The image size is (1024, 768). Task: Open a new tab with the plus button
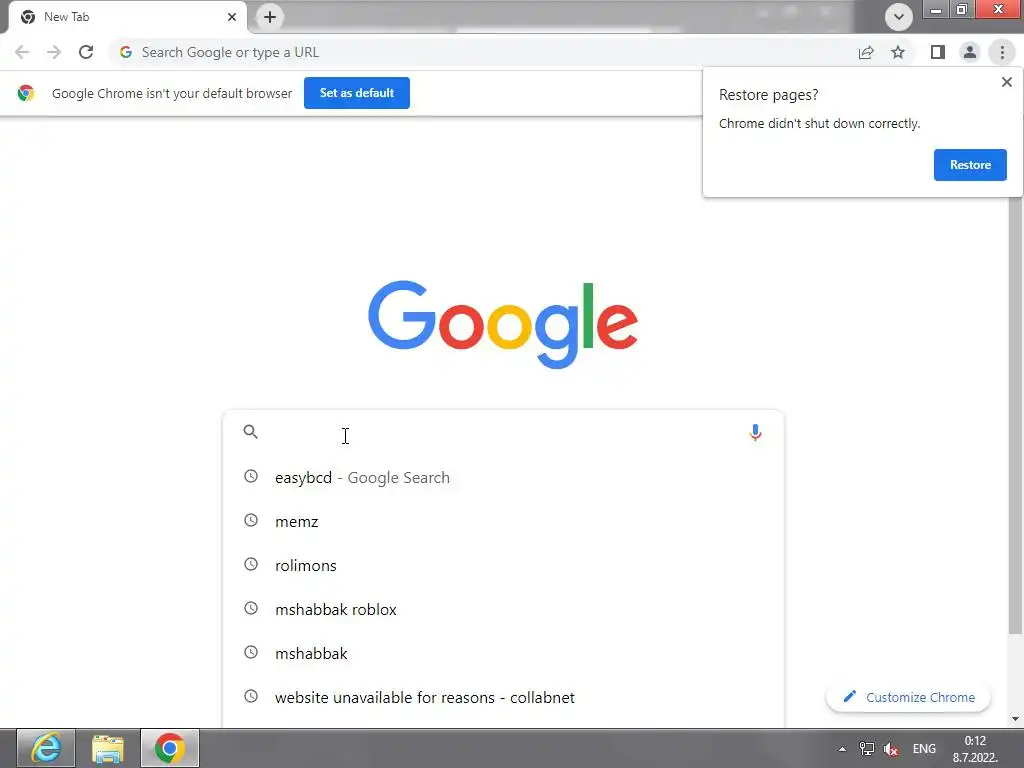tap(270, 17)
